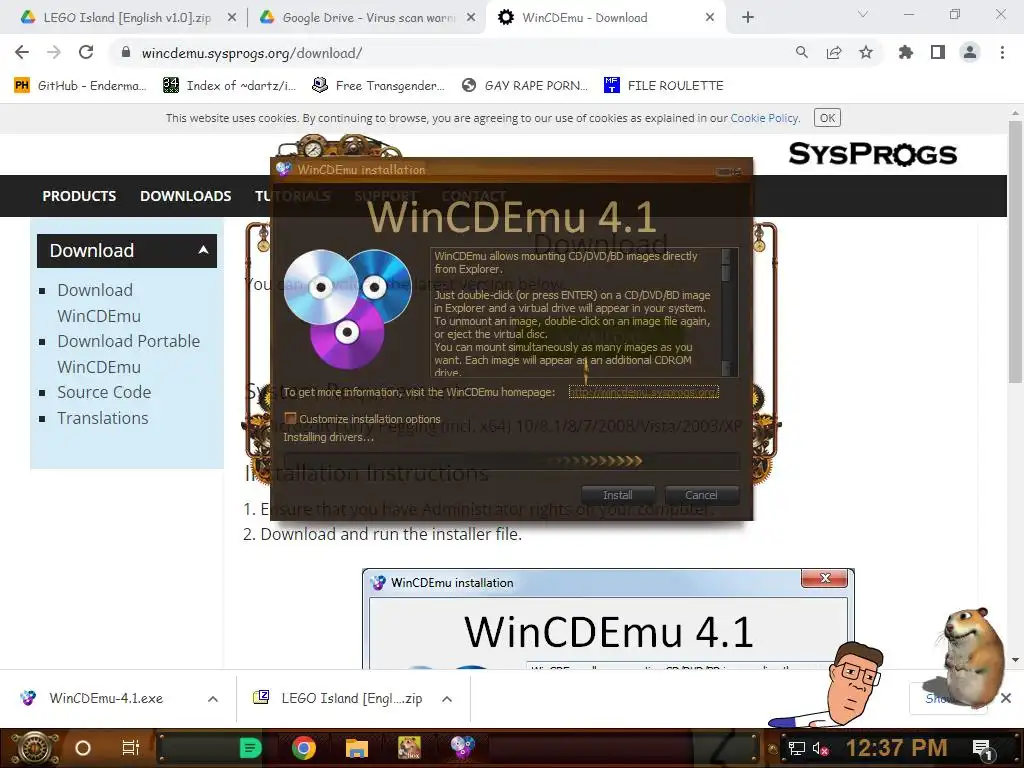Viewport: 1024px width, 768px height.
Task: Enable Customize installation options checkbox
Action: pyautogui.click(x=291, y=418)
